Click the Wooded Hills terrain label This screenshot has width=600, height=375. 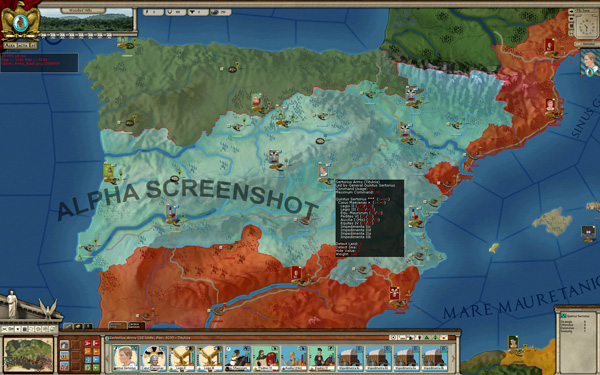point(83,11)
